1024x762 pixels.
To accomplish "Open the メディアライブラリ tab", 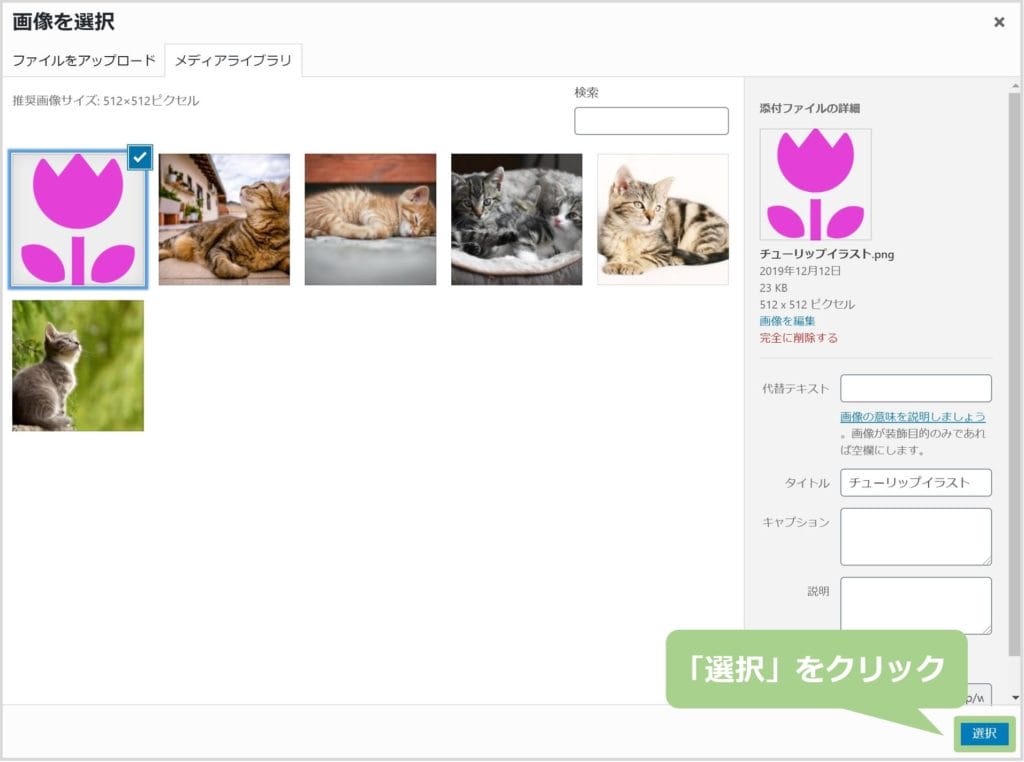I will tap(233, 61).
